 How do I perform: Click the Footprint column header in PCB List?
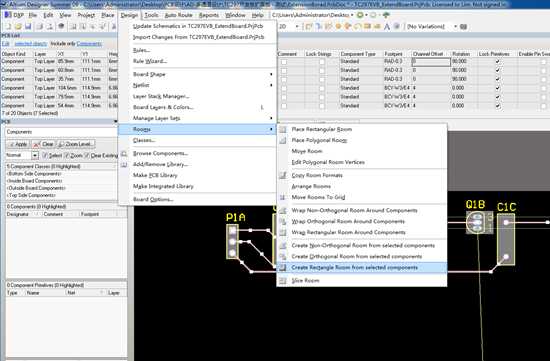point(393,54)
